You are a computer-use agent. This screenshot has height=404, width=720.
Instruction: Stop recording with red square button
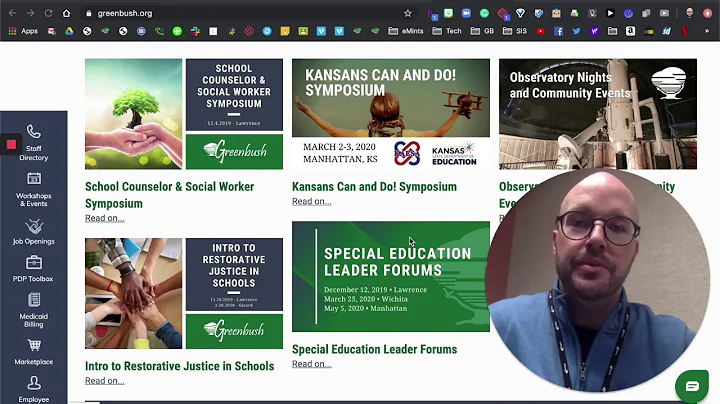[x=11, y=145]
